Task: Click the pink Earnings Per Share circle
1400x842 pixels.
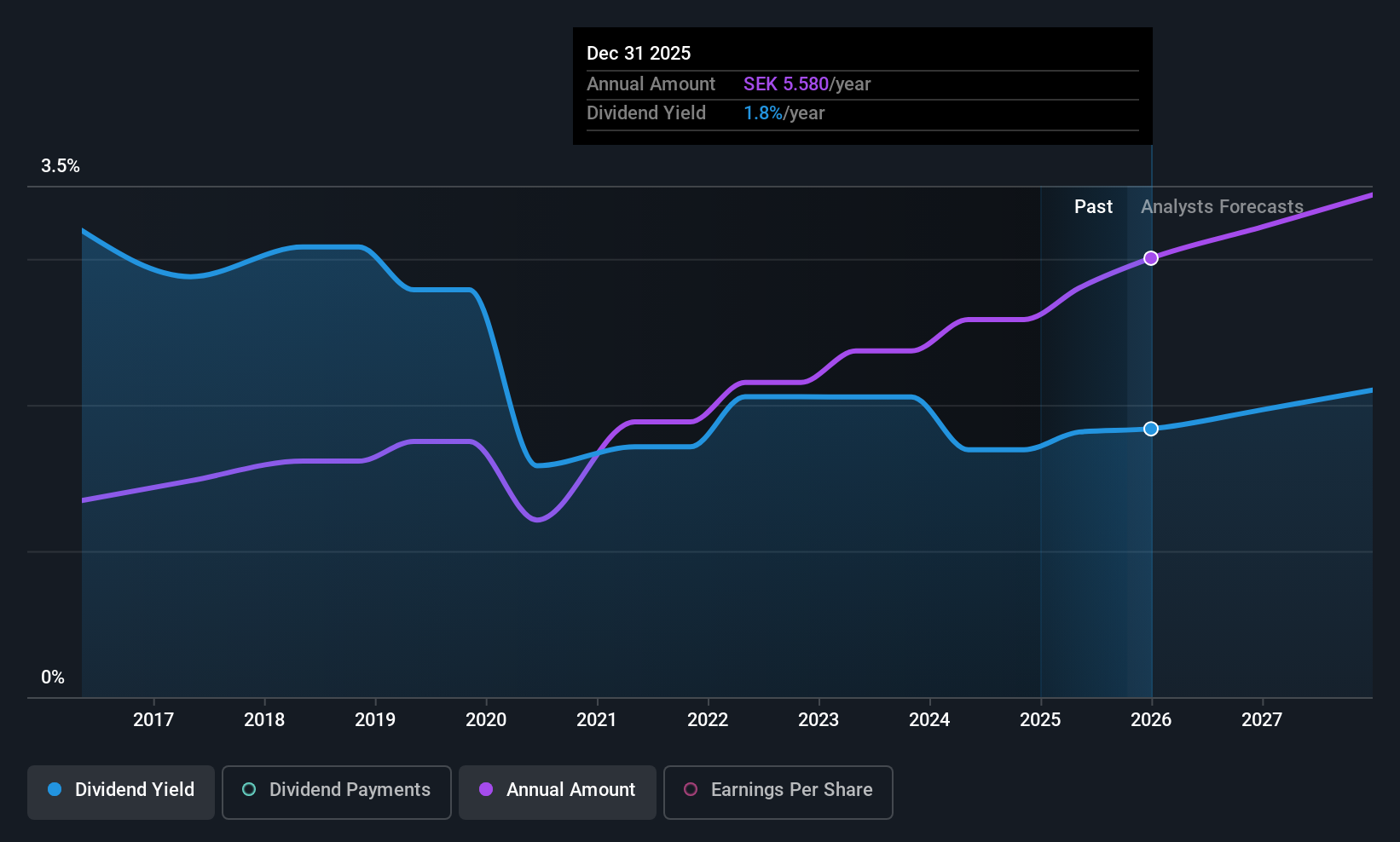Action: pyautogui.click(x=691, y=789)
